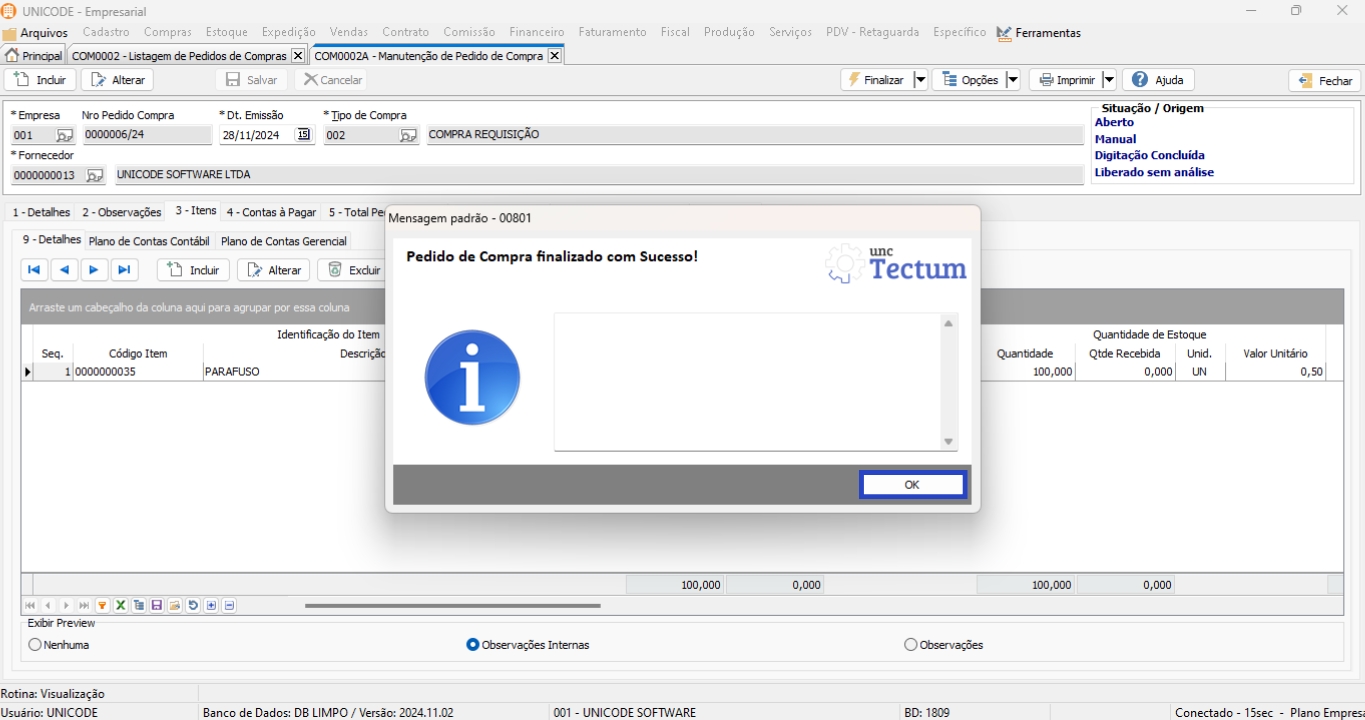Click the Excel export icon below grid
Image resolution: width=1365 pixels, height=720 pixels.
pos(120,606)
